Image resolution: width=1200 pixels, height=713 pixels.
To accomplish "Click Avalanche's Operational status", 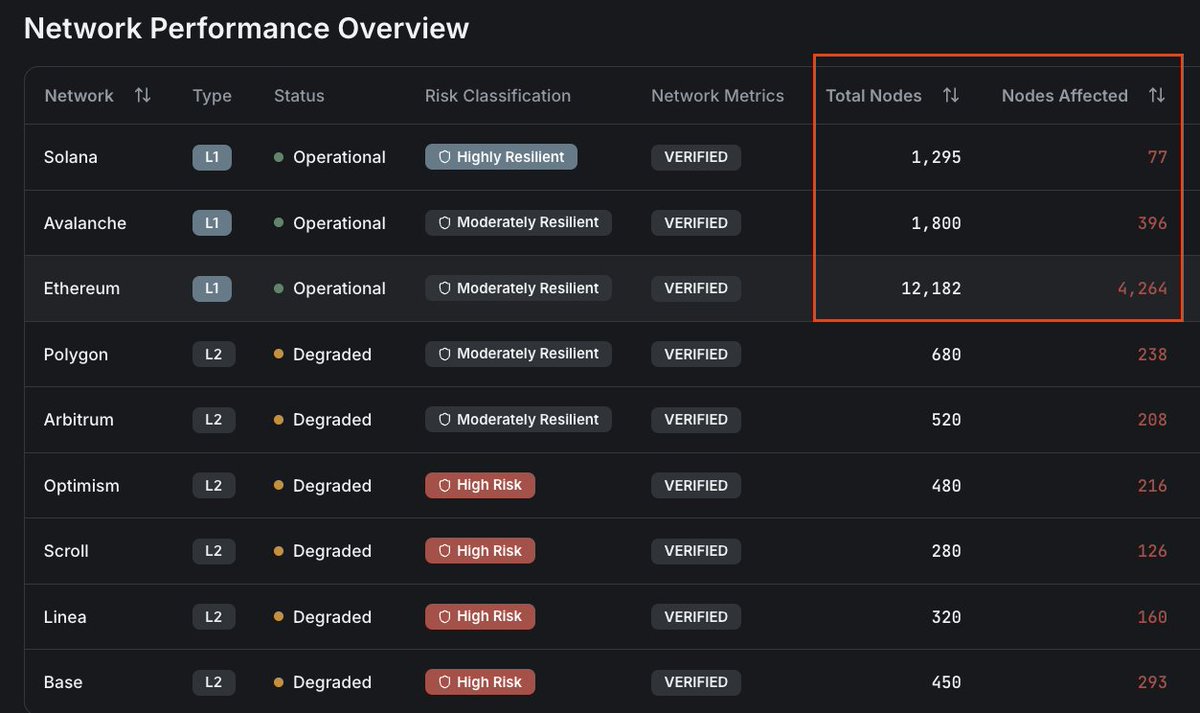I will (x=330, y=223).
